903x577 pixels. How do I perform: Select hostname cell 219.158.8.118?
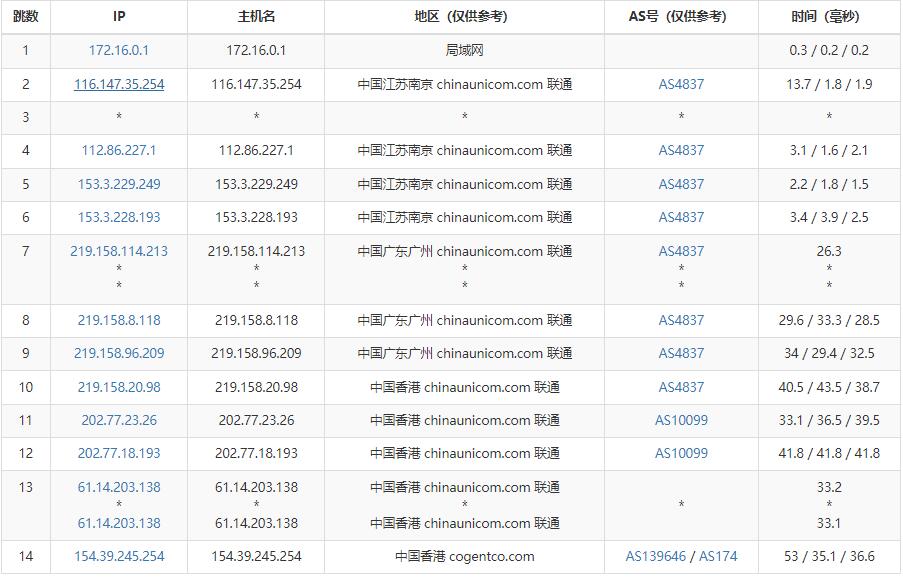click(256, 320)
